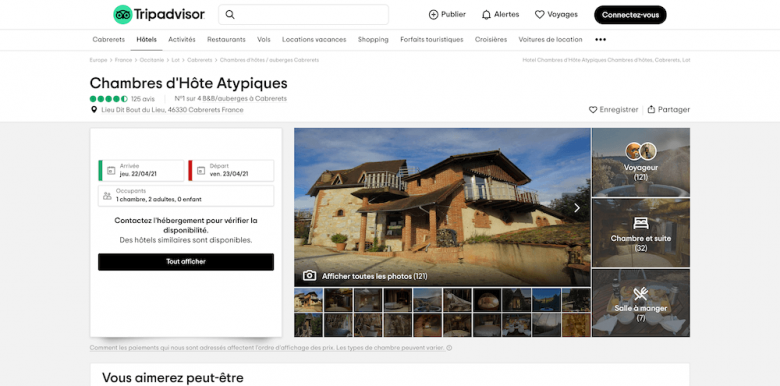The image size is (780, 386).
Task: Click the Enregistrer heart icon
Action: (593, 109)
